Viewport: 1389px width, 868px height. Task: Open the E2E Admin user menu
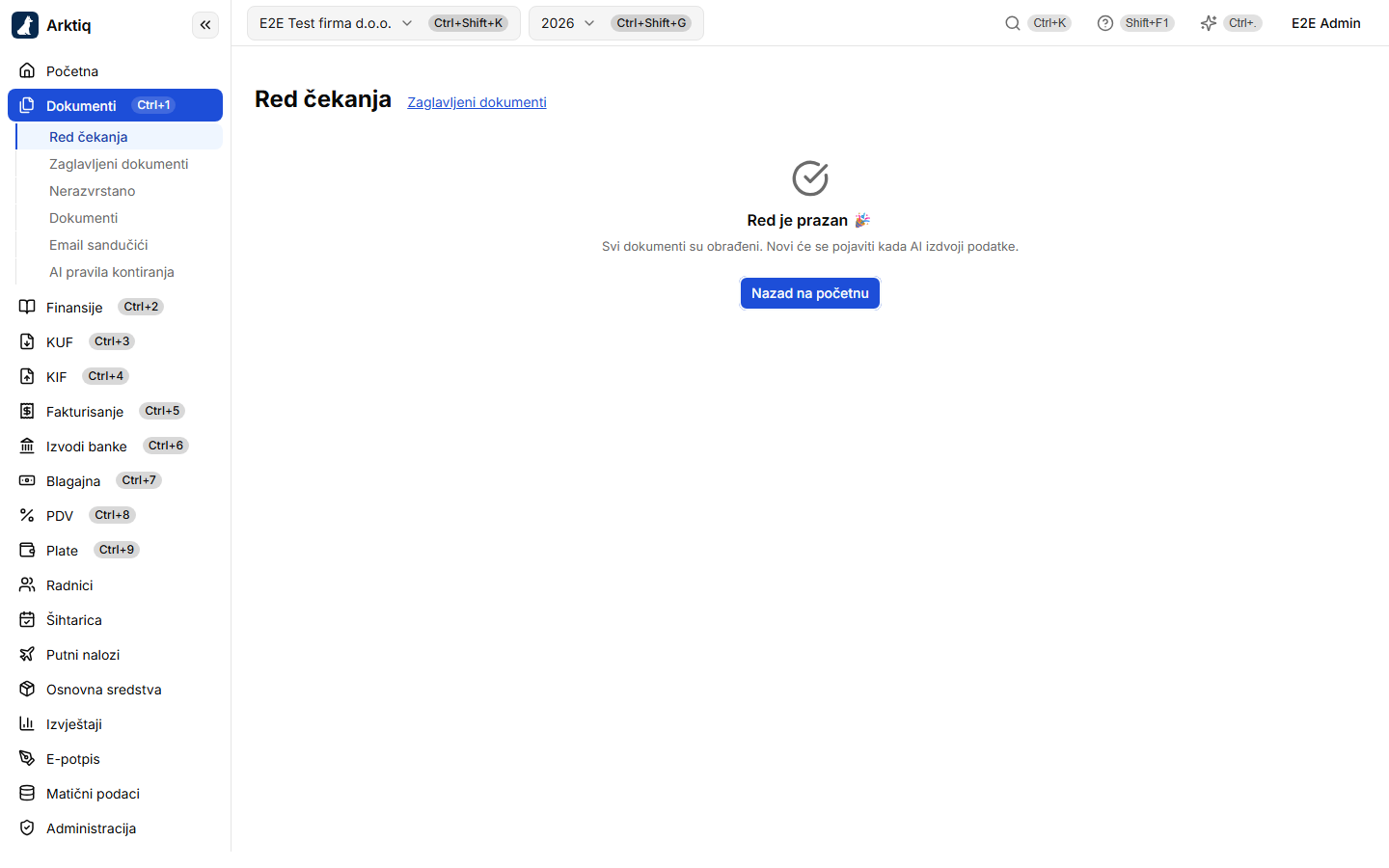[1326, 23]
